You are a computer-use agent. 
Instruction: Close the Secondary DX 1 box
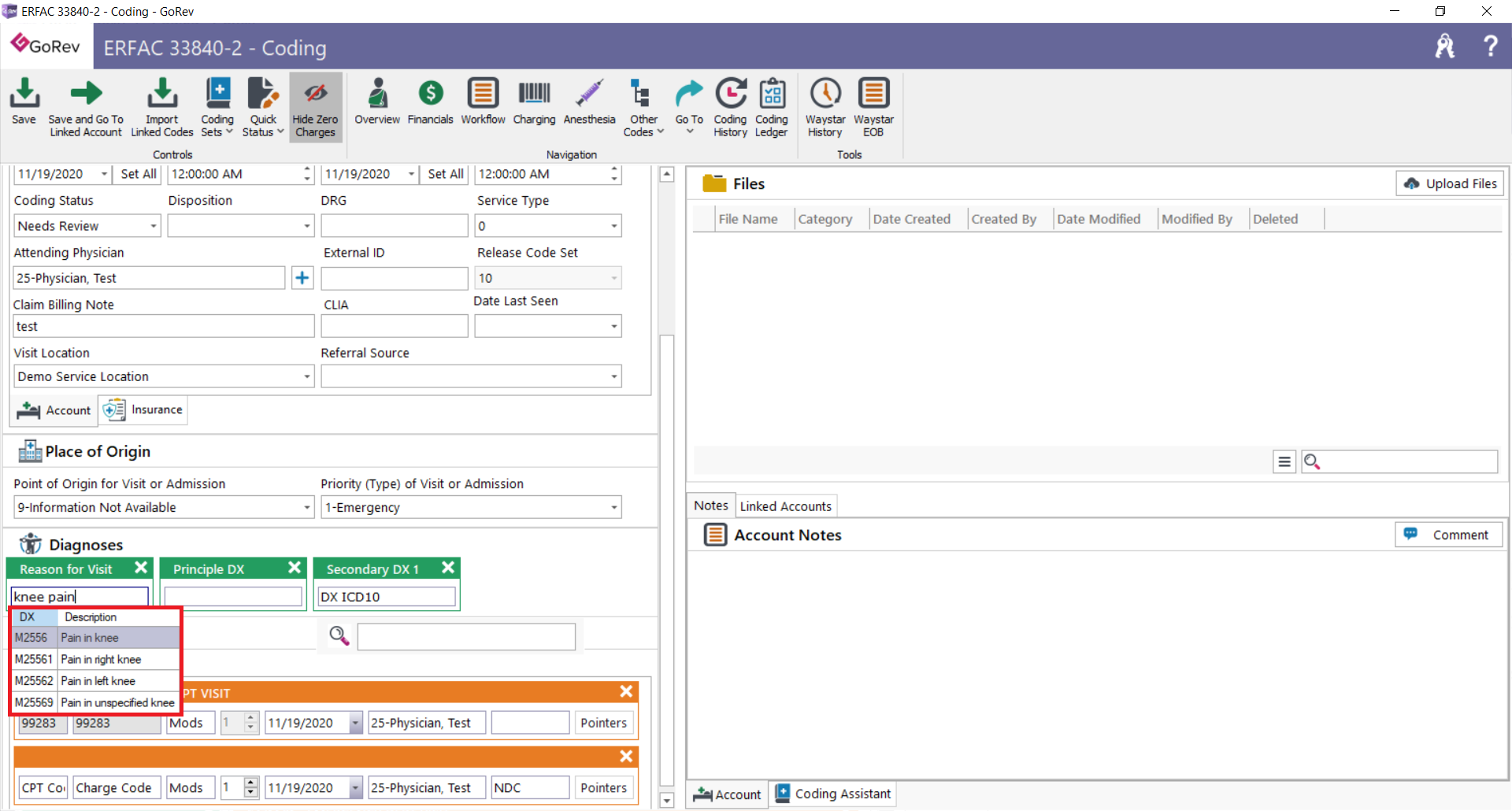[x=448, y=568]
